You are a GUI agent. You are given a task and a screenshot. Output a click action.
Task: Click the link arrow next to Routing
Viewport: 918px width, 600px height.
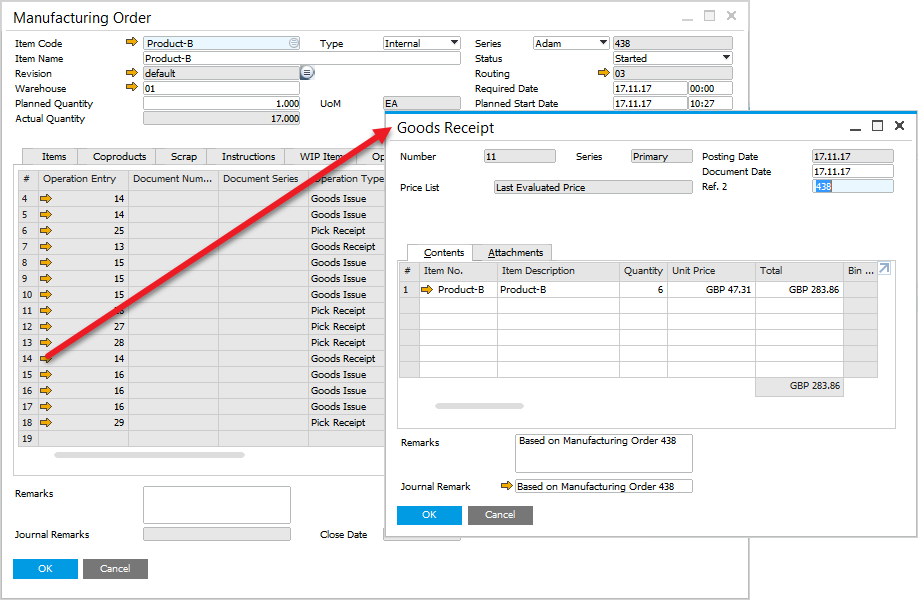click(603, 73)
